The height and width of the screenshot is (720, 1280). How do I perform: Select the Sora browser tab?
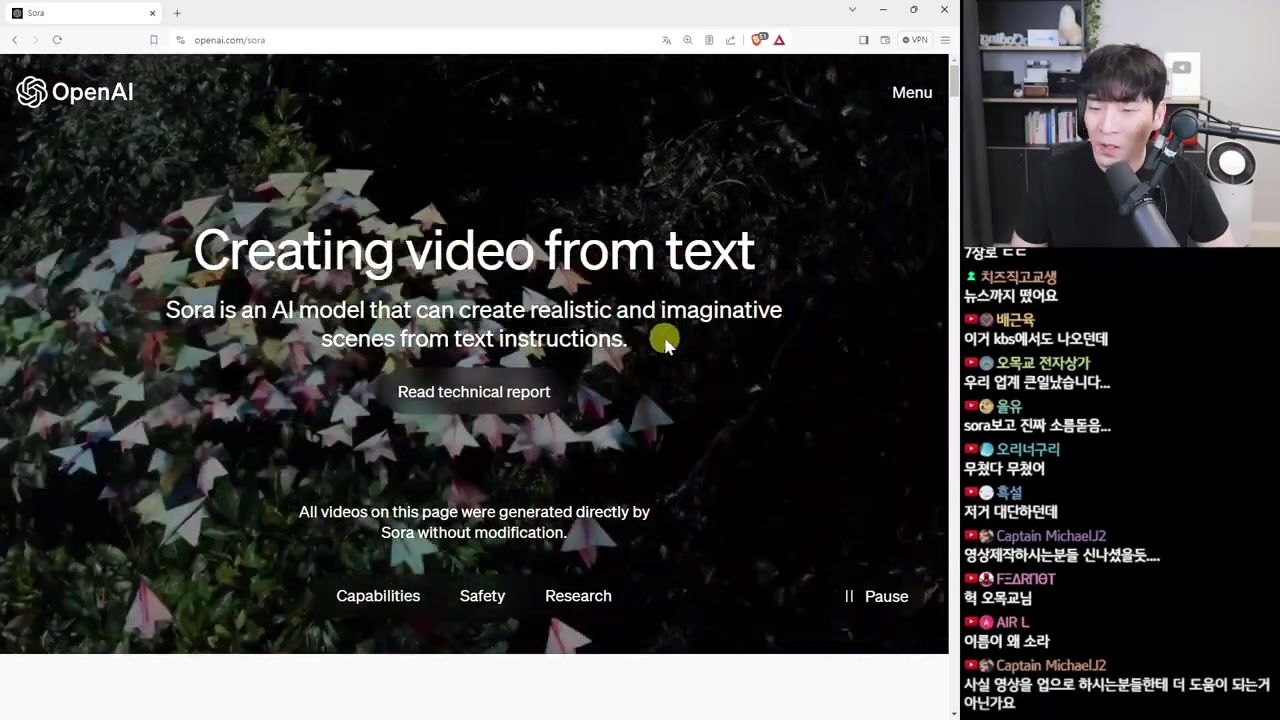[84, 13]
